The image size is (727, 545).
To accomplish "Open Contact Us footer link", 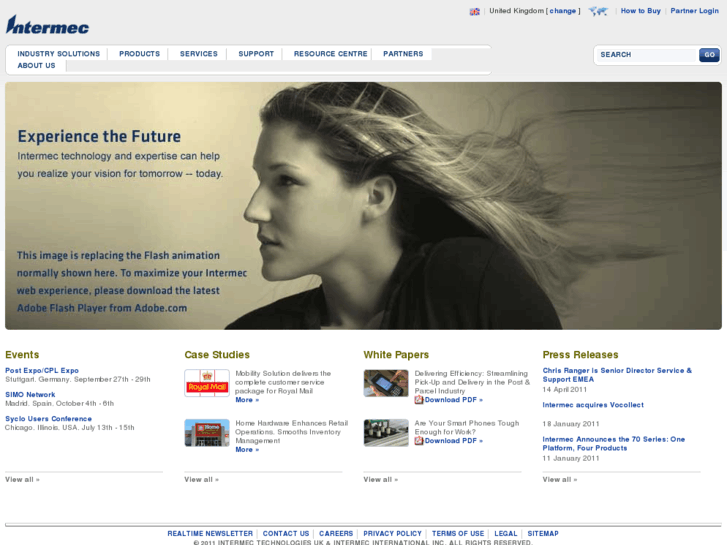I will coord(286,534).
